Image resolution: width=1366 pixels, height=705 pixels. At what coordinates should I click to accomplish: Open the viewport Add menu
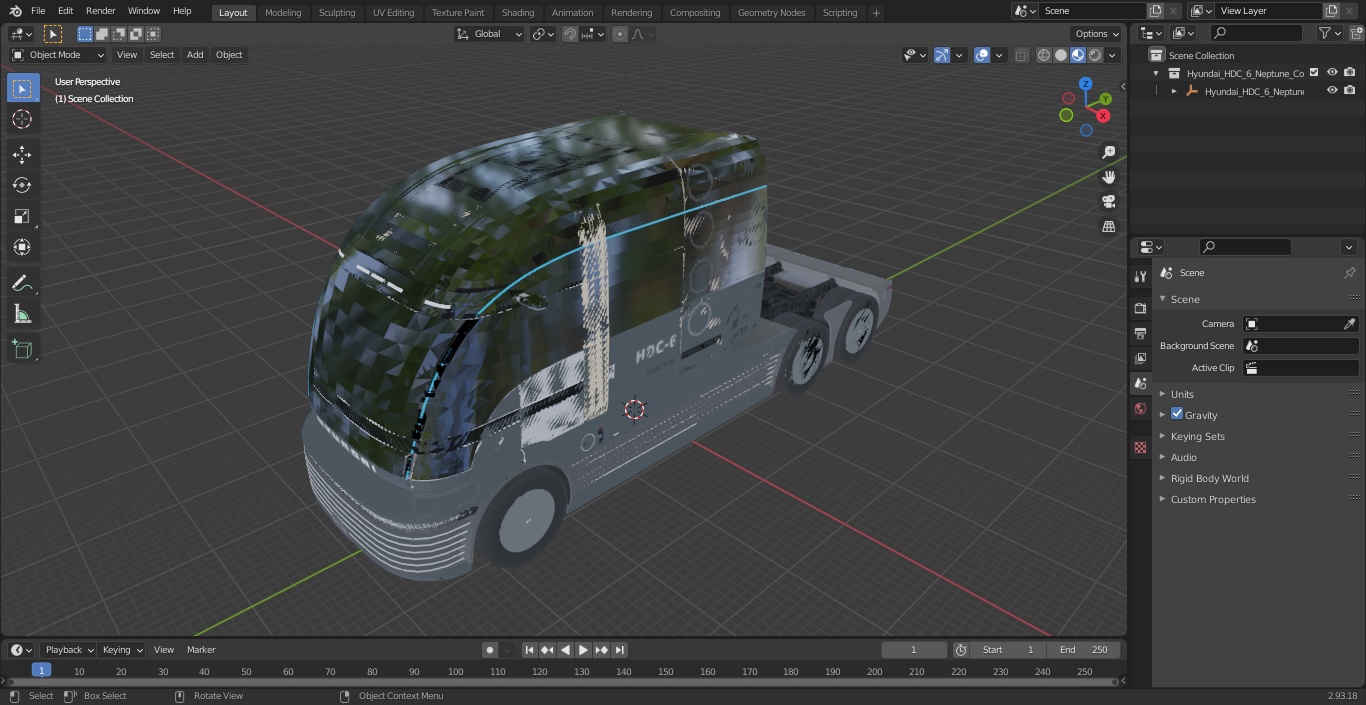(x=195, y=55)
